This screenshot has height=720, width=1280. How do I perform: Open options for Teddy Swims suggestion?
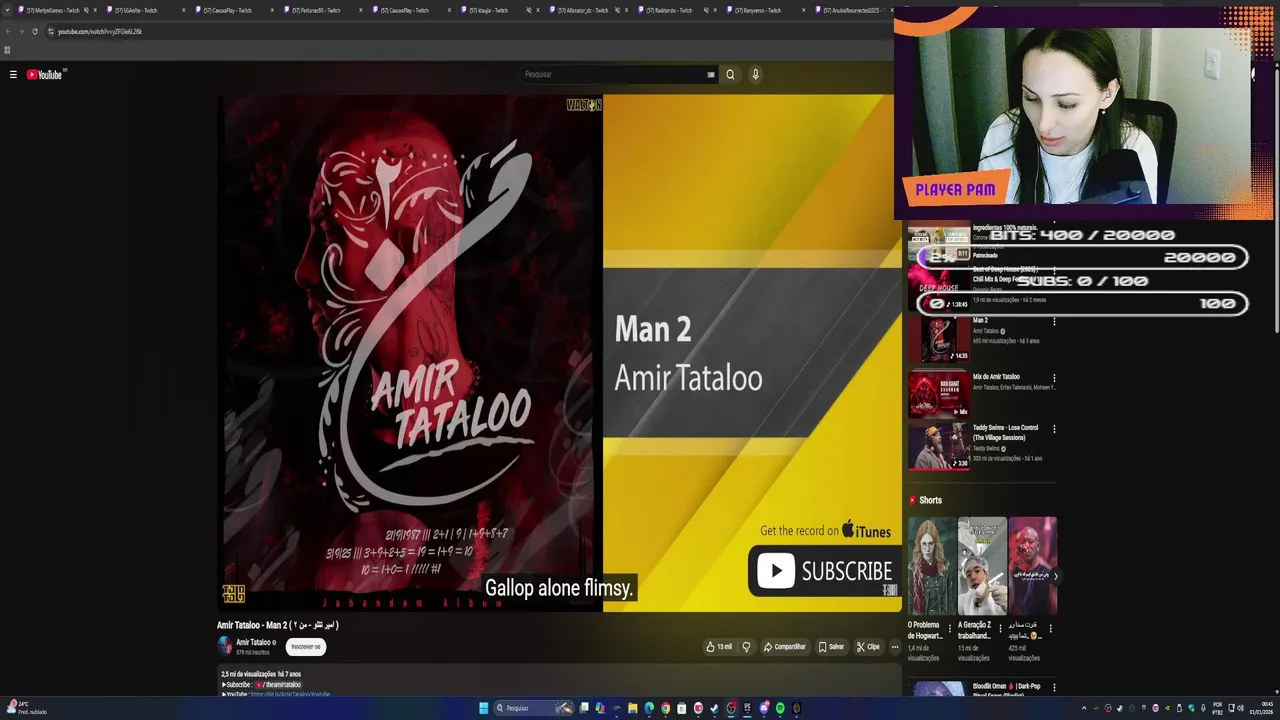point(1054,429)
